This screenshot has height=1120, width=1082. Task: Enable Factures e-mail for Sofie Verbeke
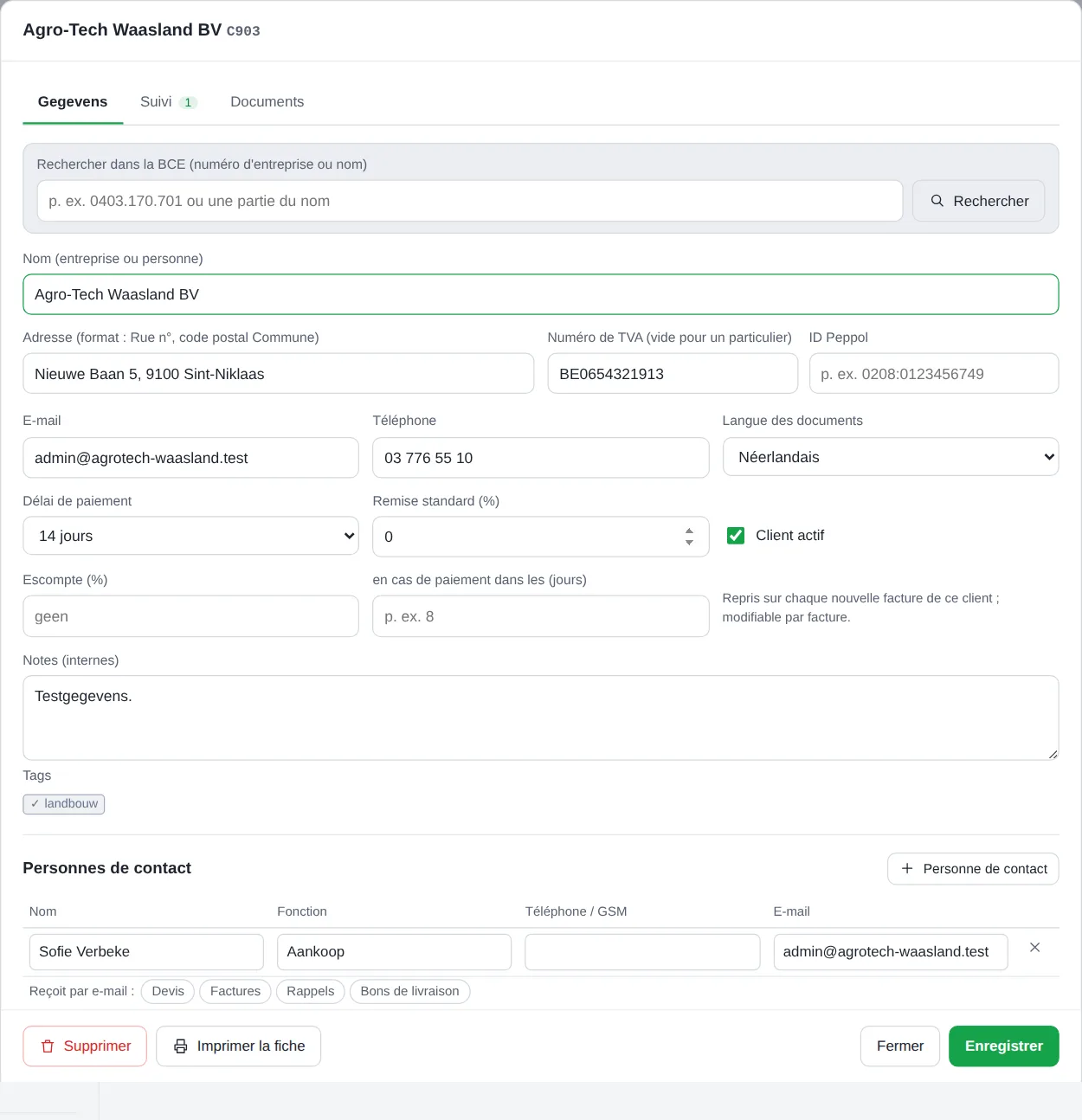click(235, 991)
